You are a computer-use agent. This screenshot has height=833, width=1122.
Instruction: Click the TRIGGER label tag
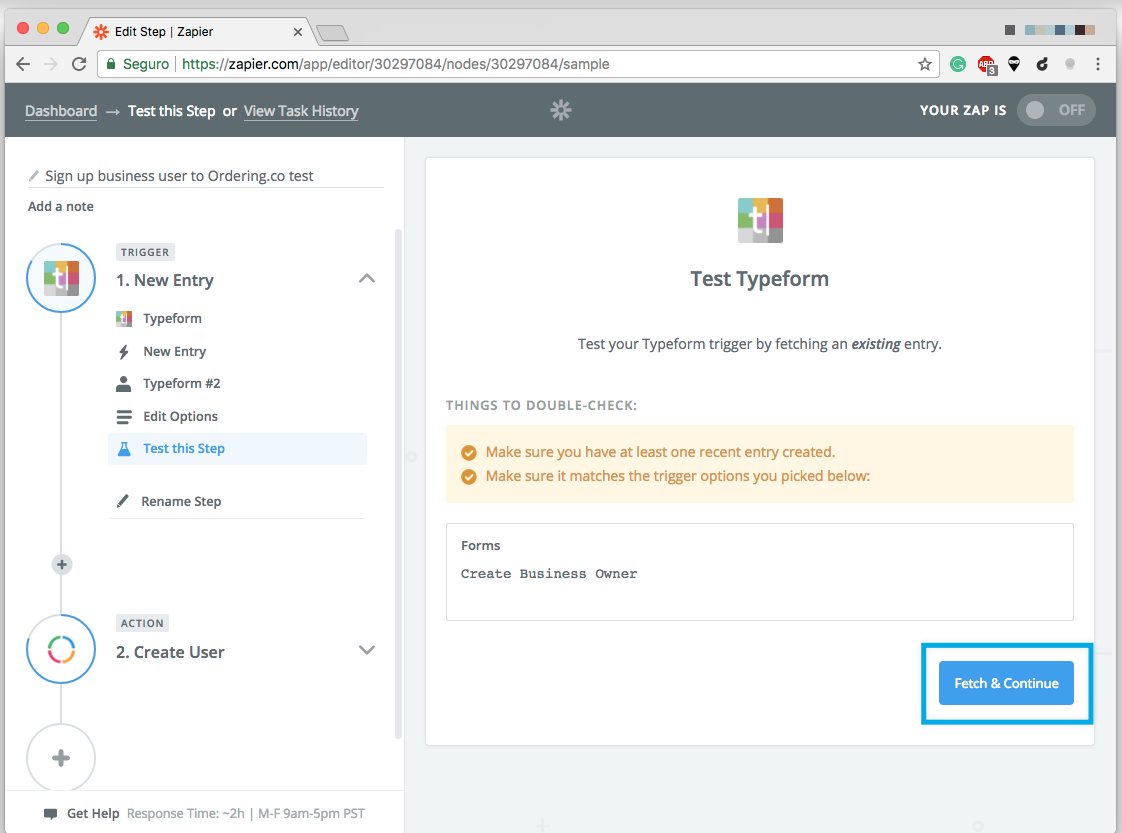(x=145, y=252)
